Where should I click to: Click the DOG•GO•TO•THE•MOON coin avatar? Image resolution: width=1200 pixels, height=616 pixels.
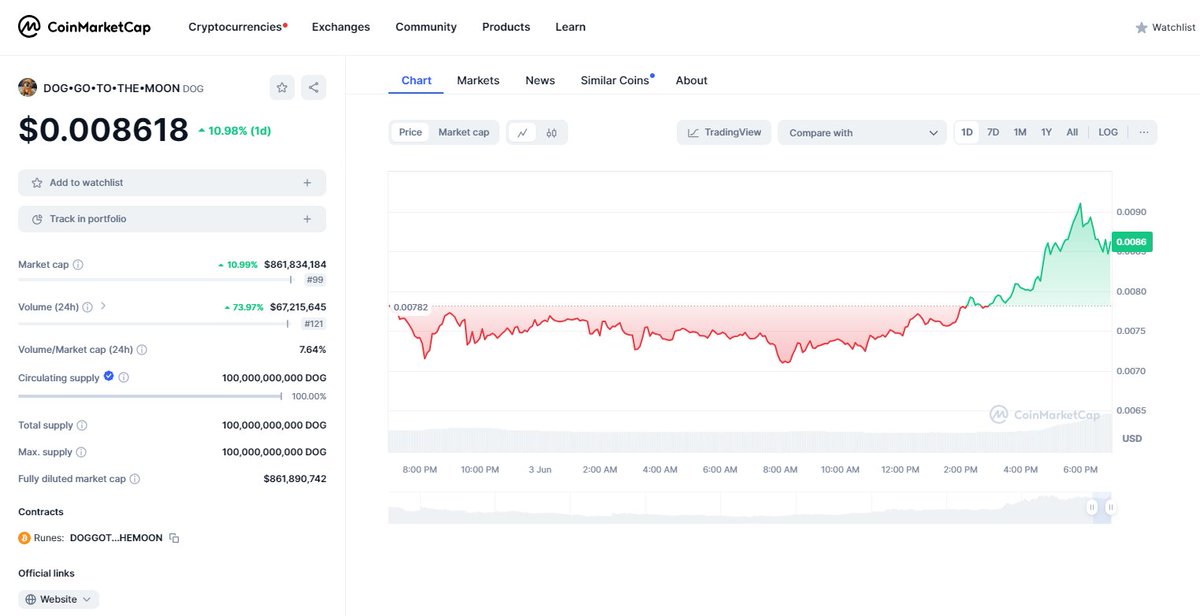coord(28,88)
